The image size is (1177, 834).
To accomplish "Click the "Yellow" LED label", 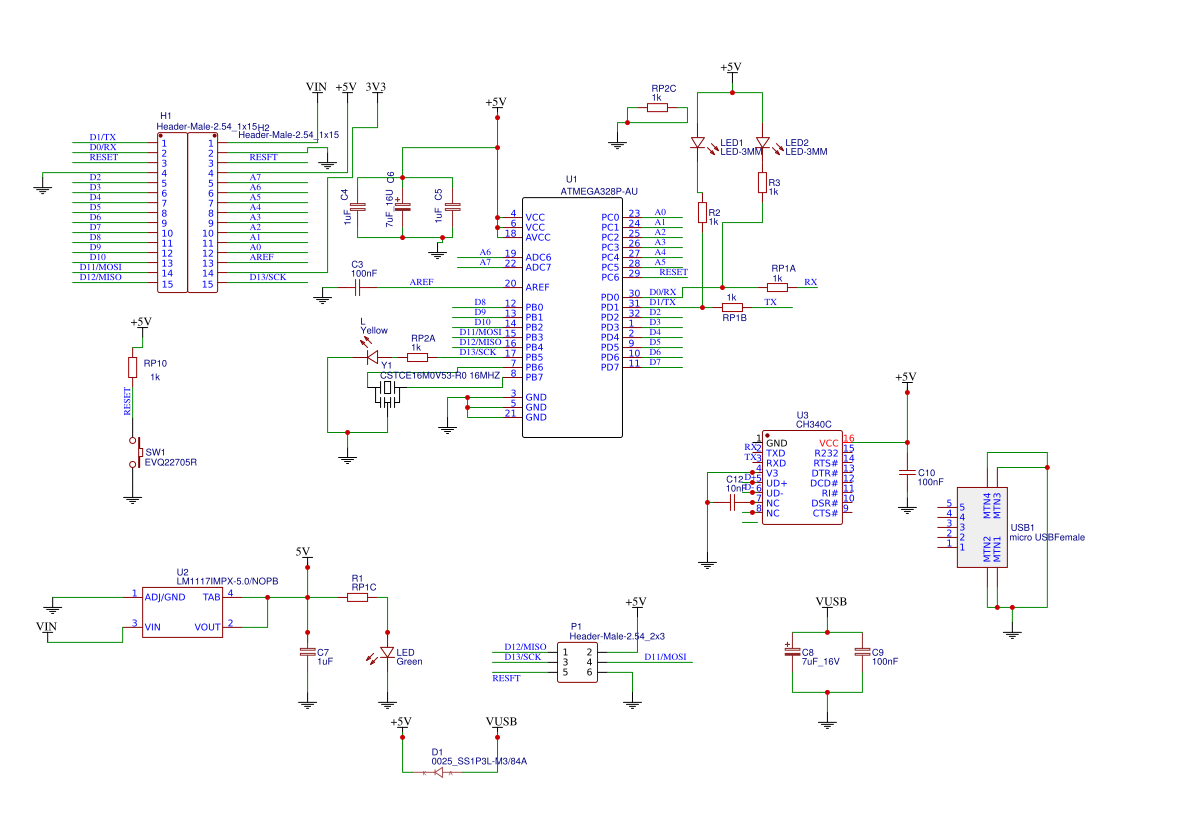I will point(374,330).
